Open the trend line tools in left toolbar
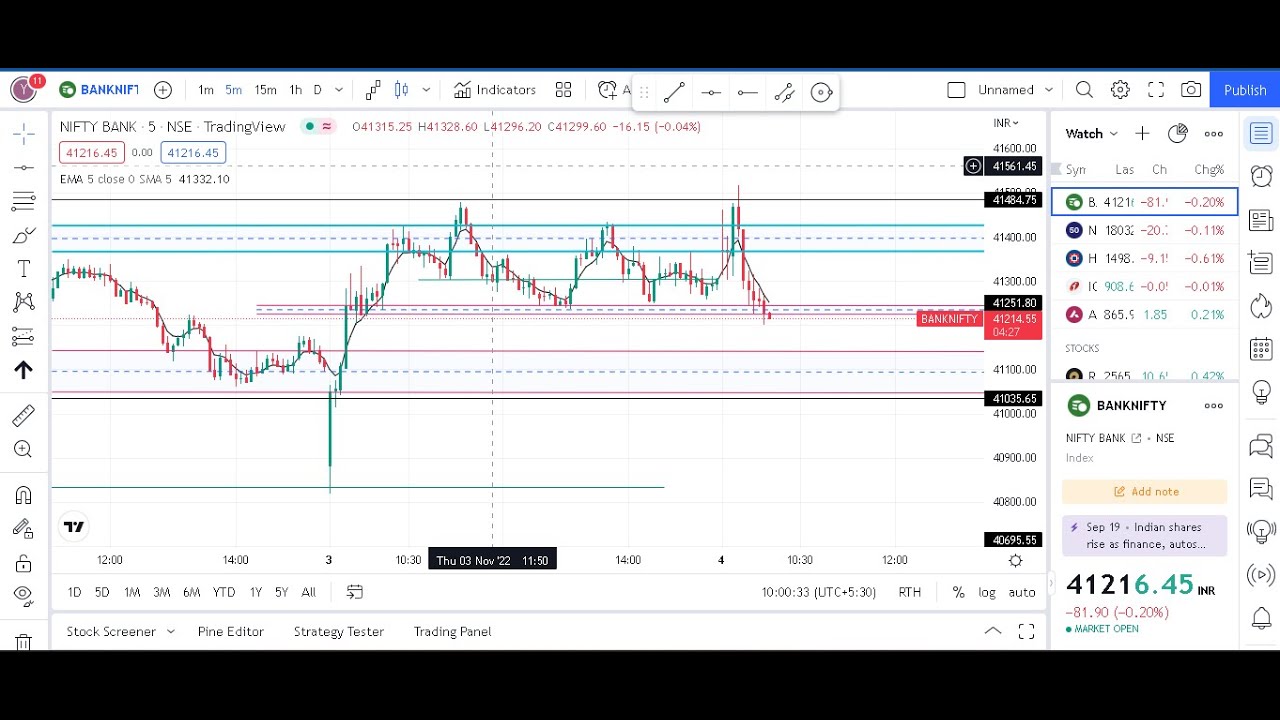1280x720 pixels. click(x=24, y=167)
